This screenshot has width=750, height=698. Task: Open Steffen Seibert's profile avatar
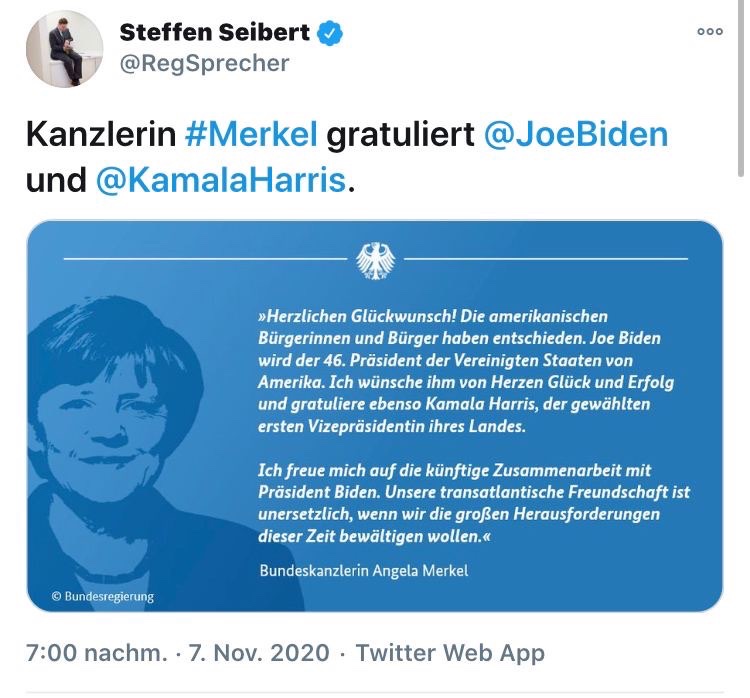coord(63,50)
